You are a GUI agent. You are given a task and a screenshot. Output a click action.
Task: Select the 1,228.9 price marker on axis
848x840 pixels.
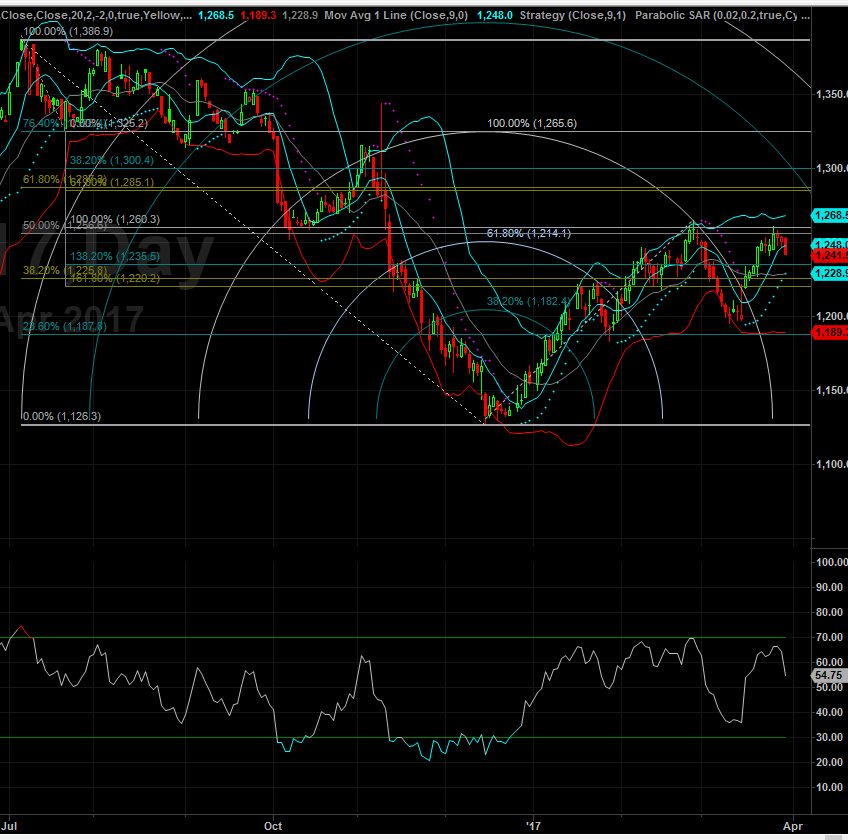coord(832,273)
